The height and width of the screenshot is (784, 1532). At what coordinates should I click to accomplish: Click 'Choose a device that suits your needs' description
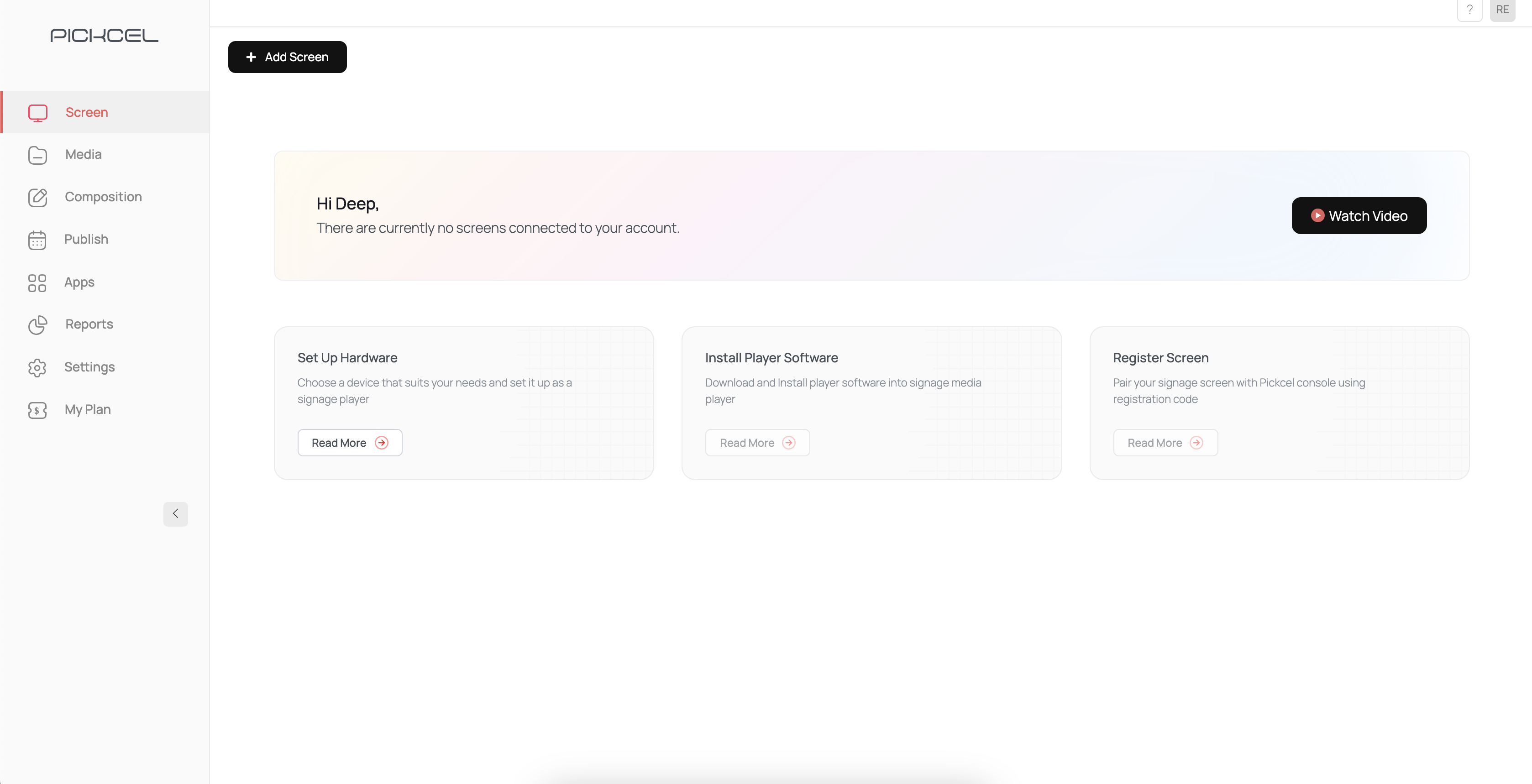[435, 391]
